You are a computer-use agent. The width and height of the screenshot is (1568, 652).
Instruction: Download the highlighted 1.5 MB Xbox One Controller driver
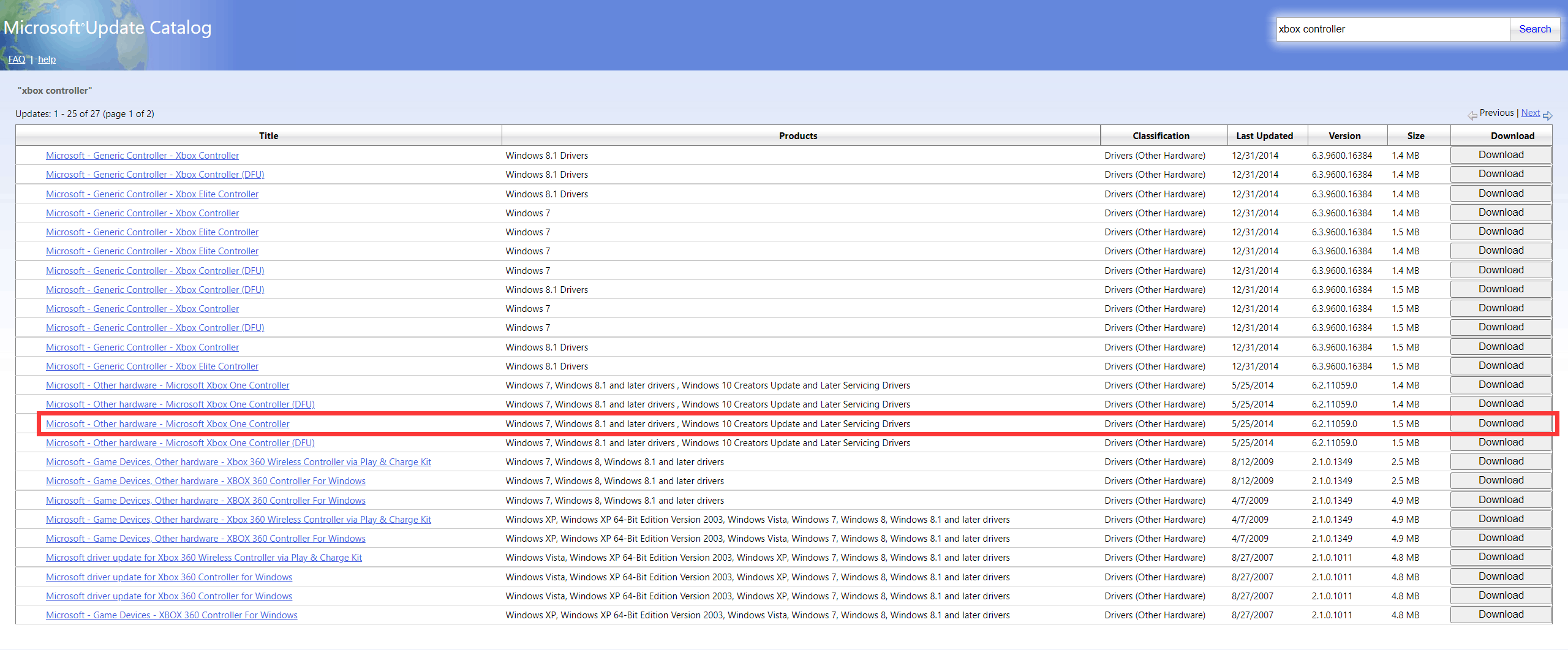[x=1501, y=423]
